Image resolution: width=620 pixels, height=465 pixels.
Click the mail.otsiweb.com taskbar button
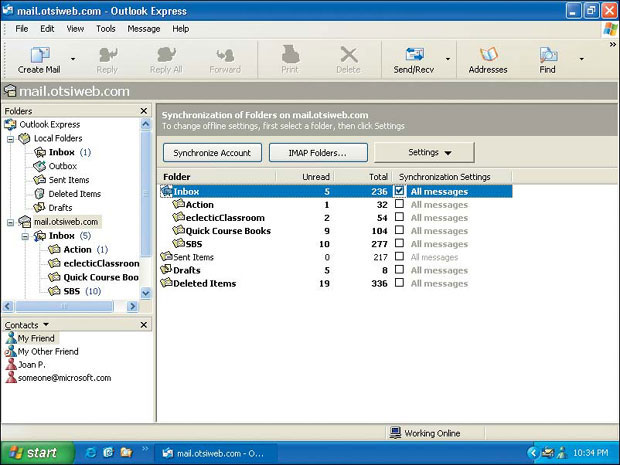[217, 453]
